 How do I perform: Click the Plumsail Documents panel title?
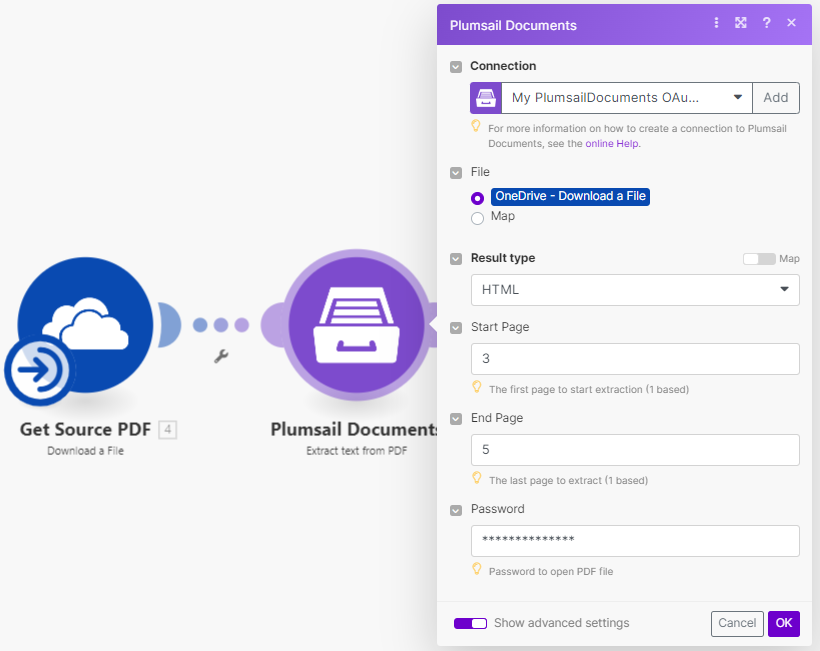(x=513, y=25)
